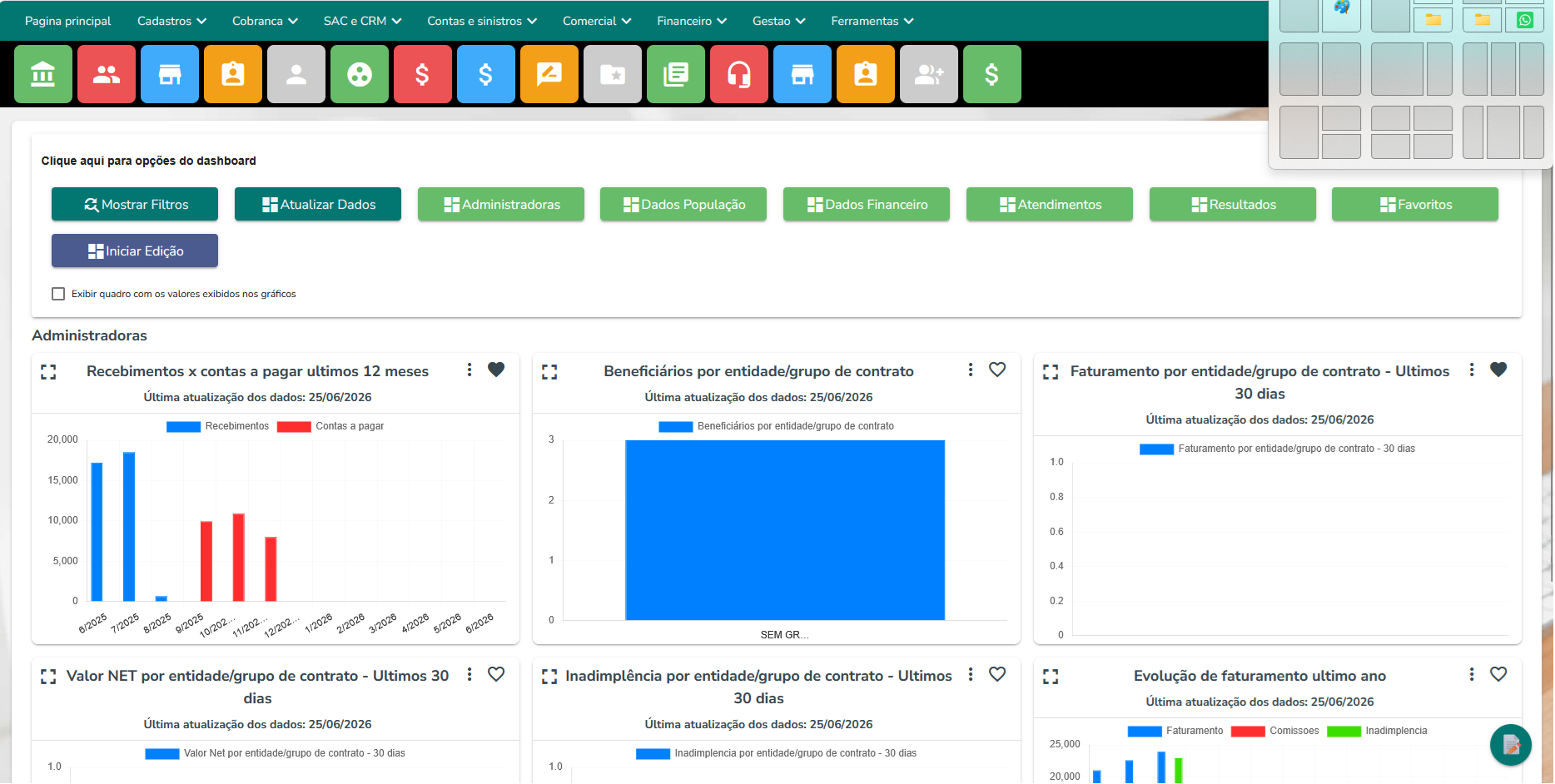The height and width of the screenshot is (784, 1555).
Task: Toggle the blue Faturamento legend in Evolução chart
Action: 1175,731
